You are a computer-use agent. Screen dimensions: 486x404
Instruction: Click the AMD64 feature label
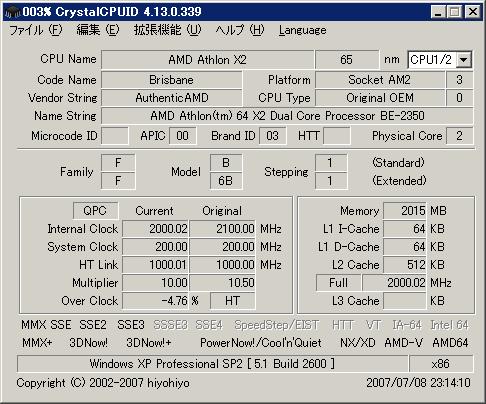coord(450,343)
